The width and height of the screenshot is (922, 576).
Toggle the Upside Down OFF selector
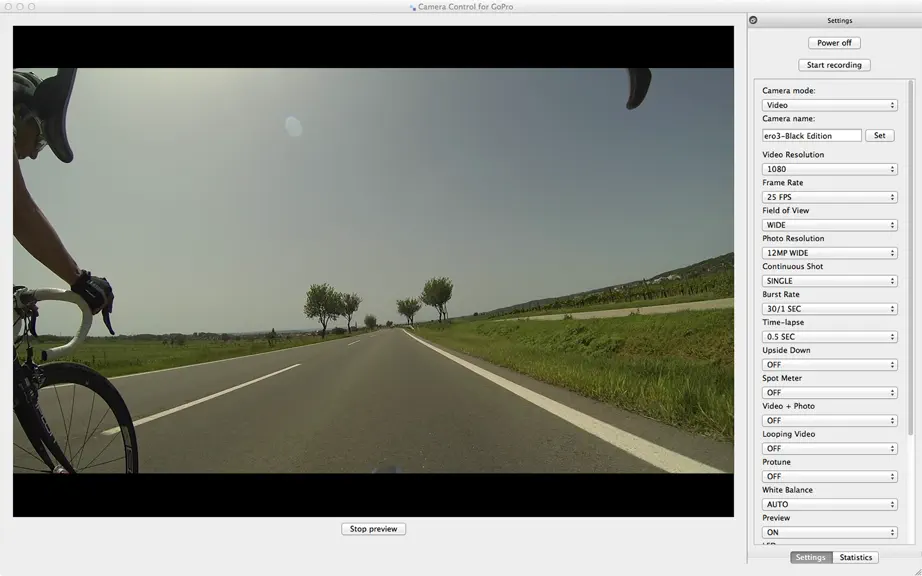click(829, 365)
